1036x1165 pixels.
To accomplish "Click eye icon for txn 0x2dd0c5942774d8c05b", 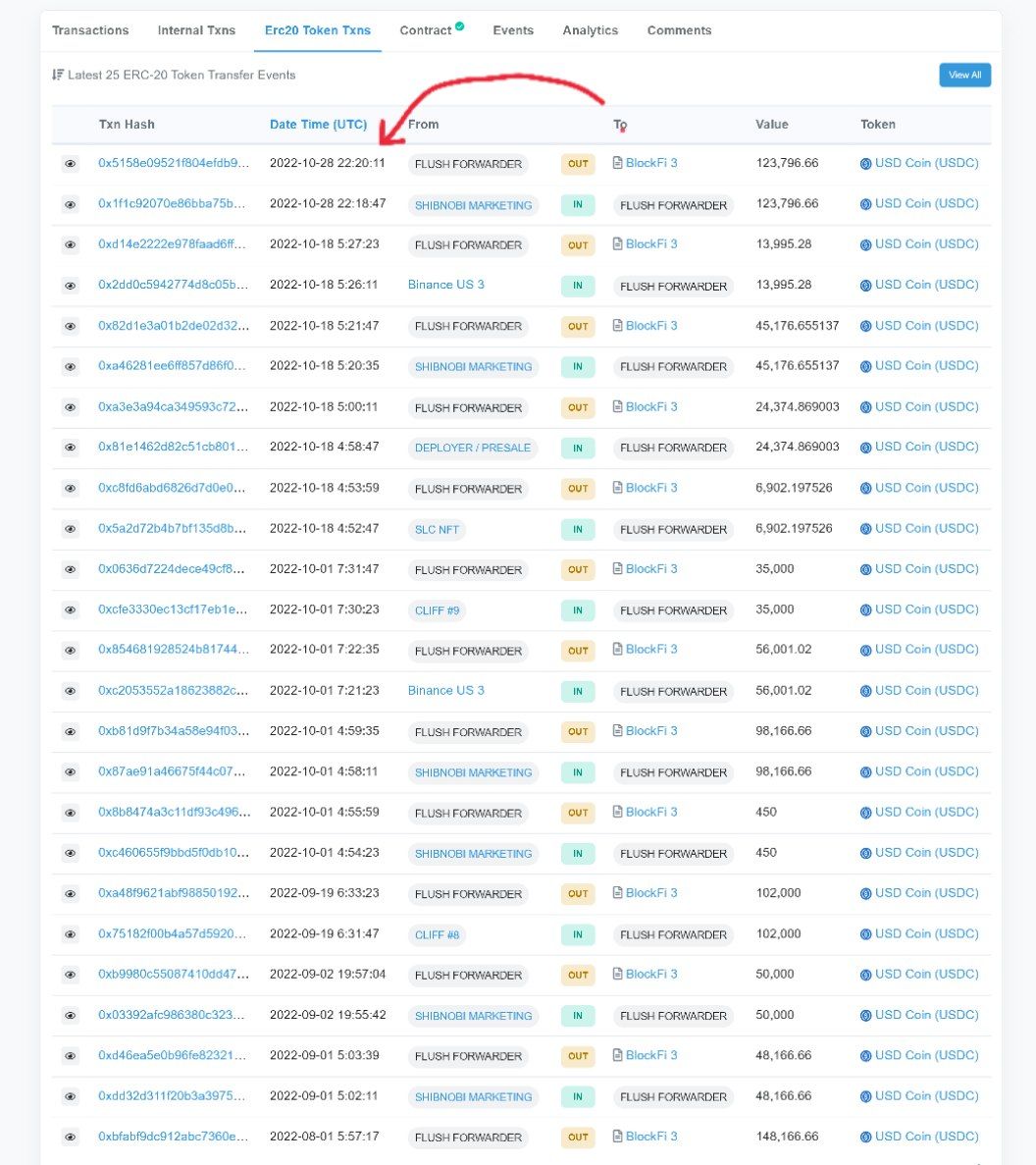I will 71,286.
